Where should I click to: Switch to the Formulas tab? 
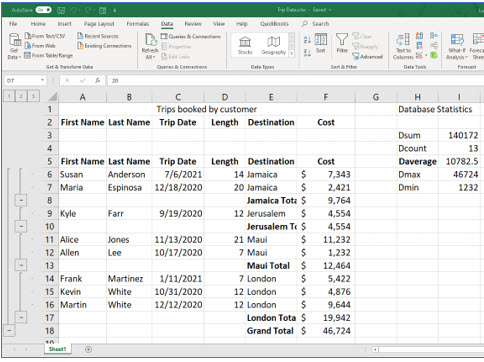138,24
